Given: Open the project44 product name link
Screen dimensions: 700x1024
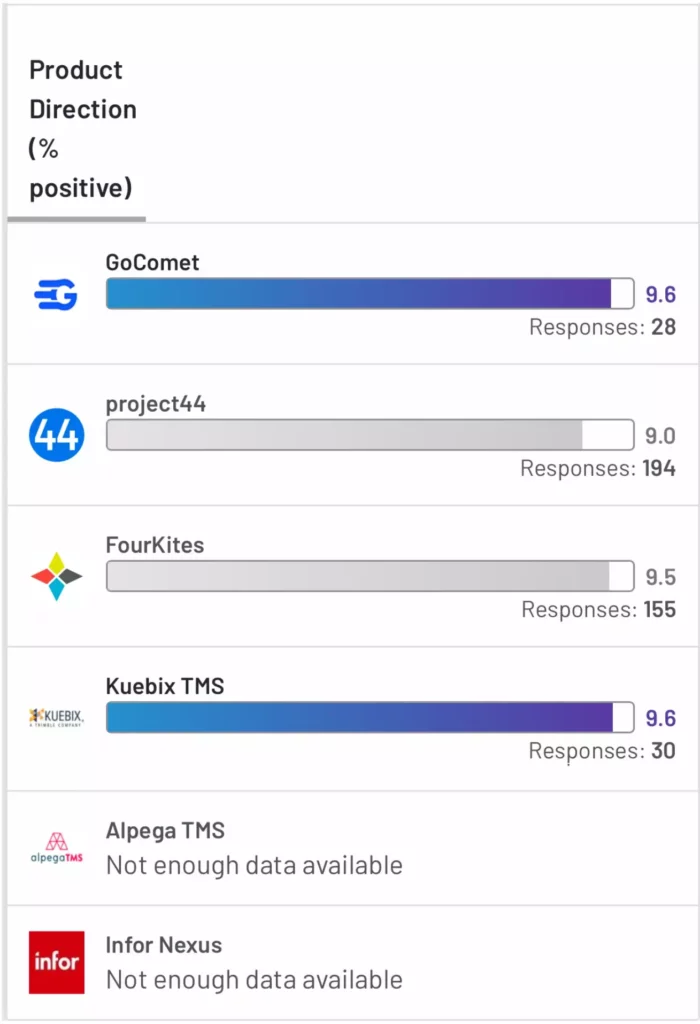Looking at the screenshot, I should click(155, 404).
